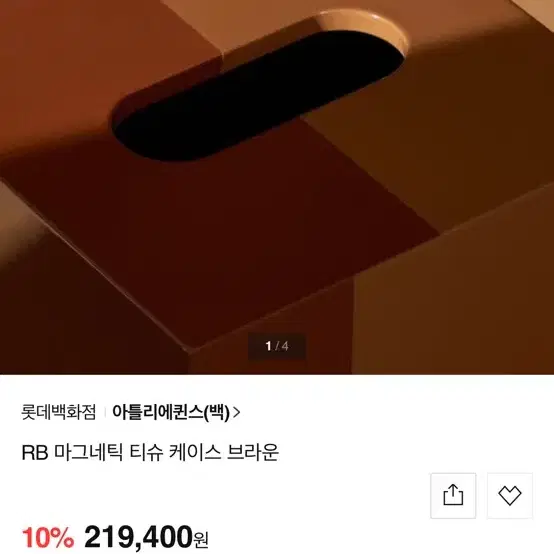The image size is (554, 554).
Task: Open the brown tissue case product photo
Action: (x=277, y=187)
